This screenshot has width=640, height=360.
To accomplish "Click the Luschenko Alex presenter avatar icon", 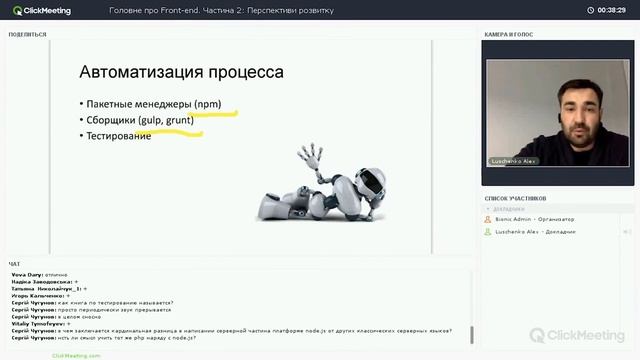I will 487,232.
